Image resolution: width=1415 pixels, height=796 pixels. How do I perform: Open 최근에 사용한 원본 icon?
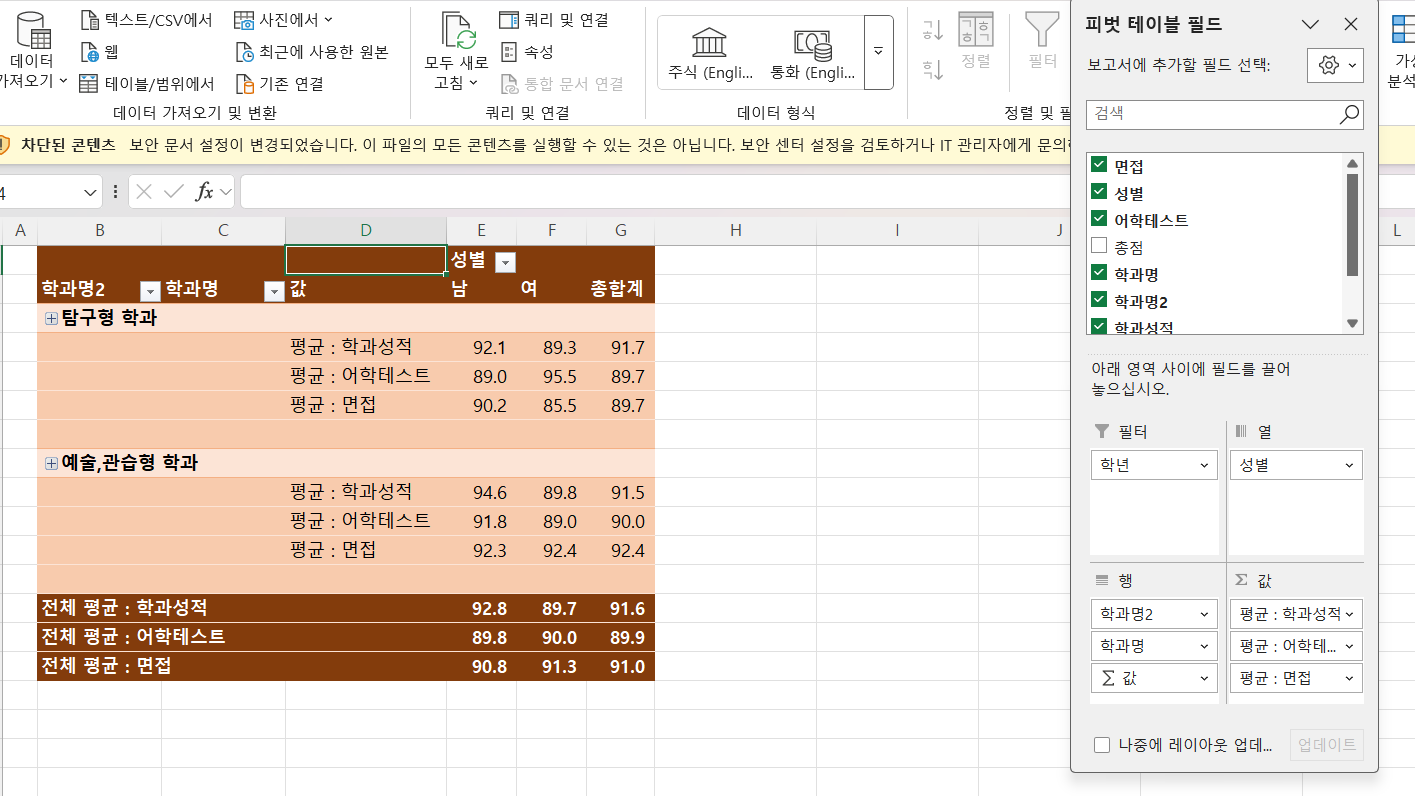[245, 52]
